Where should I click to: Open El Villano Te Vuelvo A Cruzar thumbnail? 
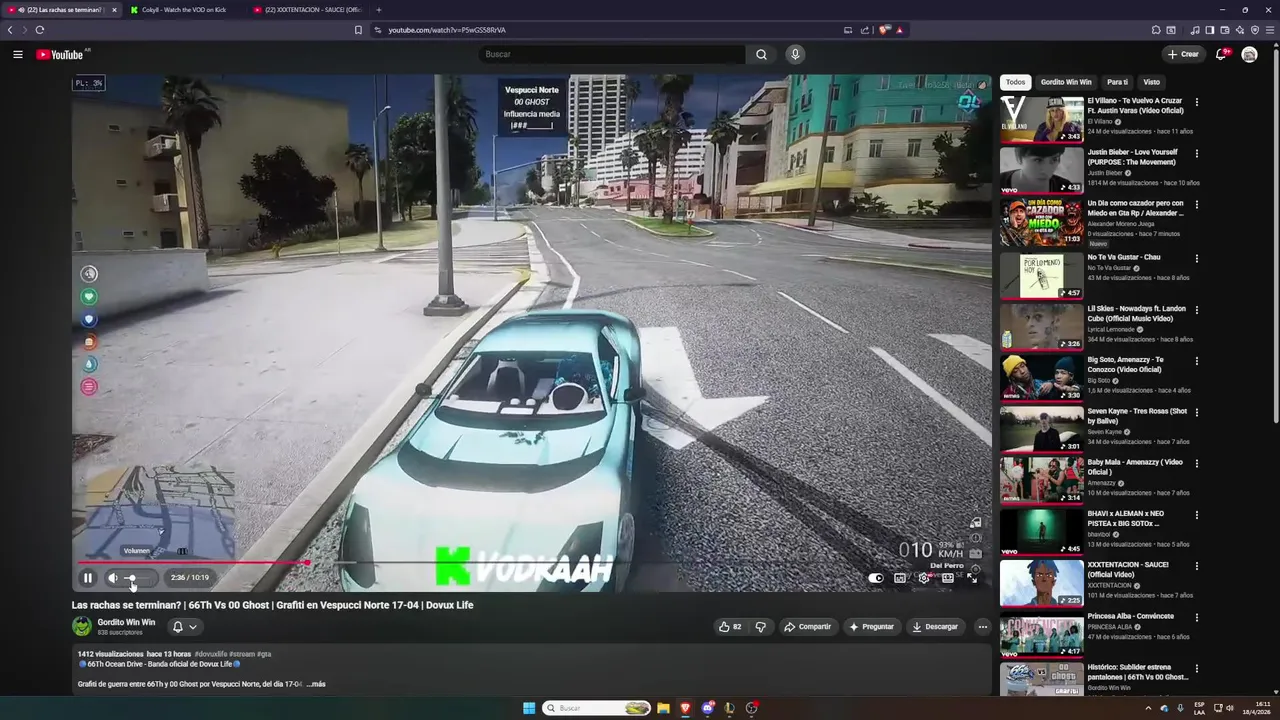pos(1041,119)
